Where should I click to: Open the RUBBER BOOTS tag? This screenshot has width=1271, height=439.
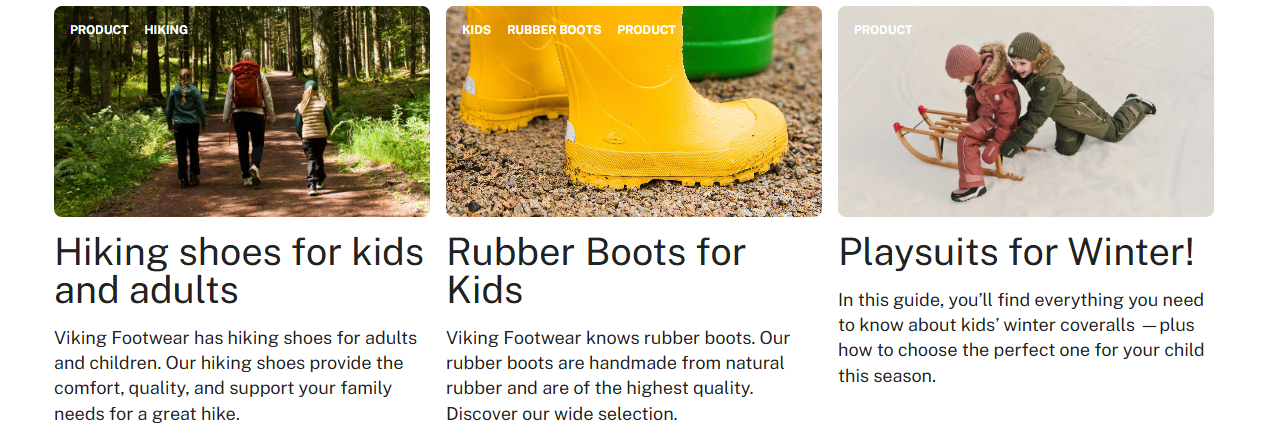pos(554,30)
